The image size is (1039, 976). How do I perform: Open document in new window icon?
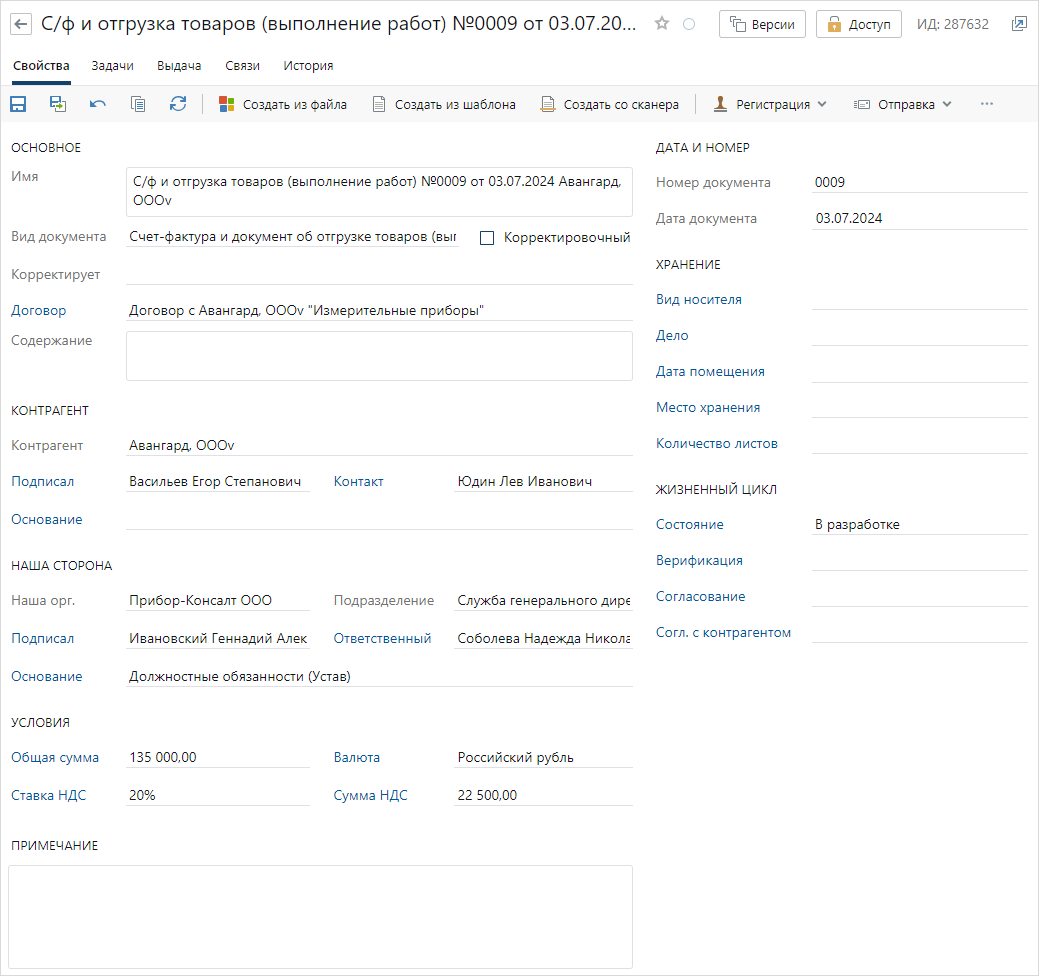point(1019,24)
